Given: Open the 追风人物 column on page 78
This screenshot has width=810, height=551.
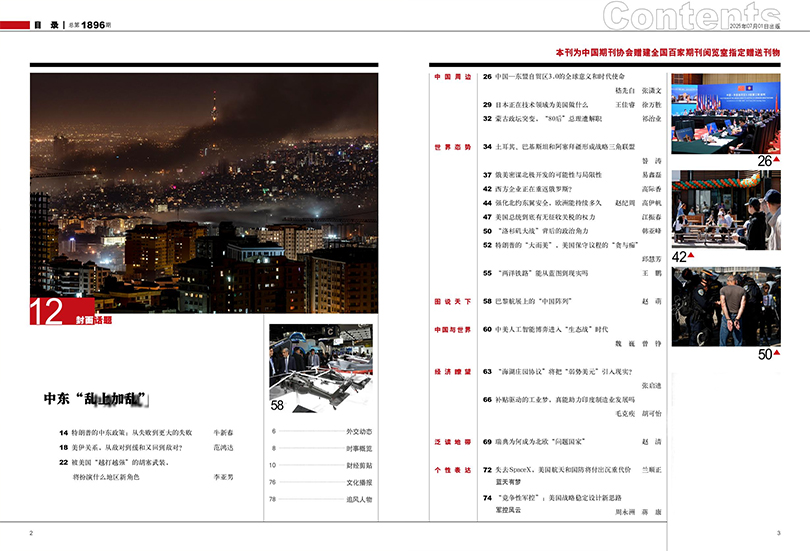Looking at the screenshot, I should pyautogui.click(x=358, y=498).
